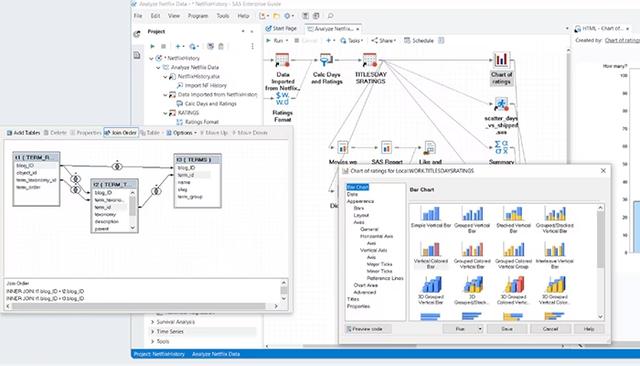Open the Edit menu
This screenshot has height=366, width=640.
[x=155, y=16]
